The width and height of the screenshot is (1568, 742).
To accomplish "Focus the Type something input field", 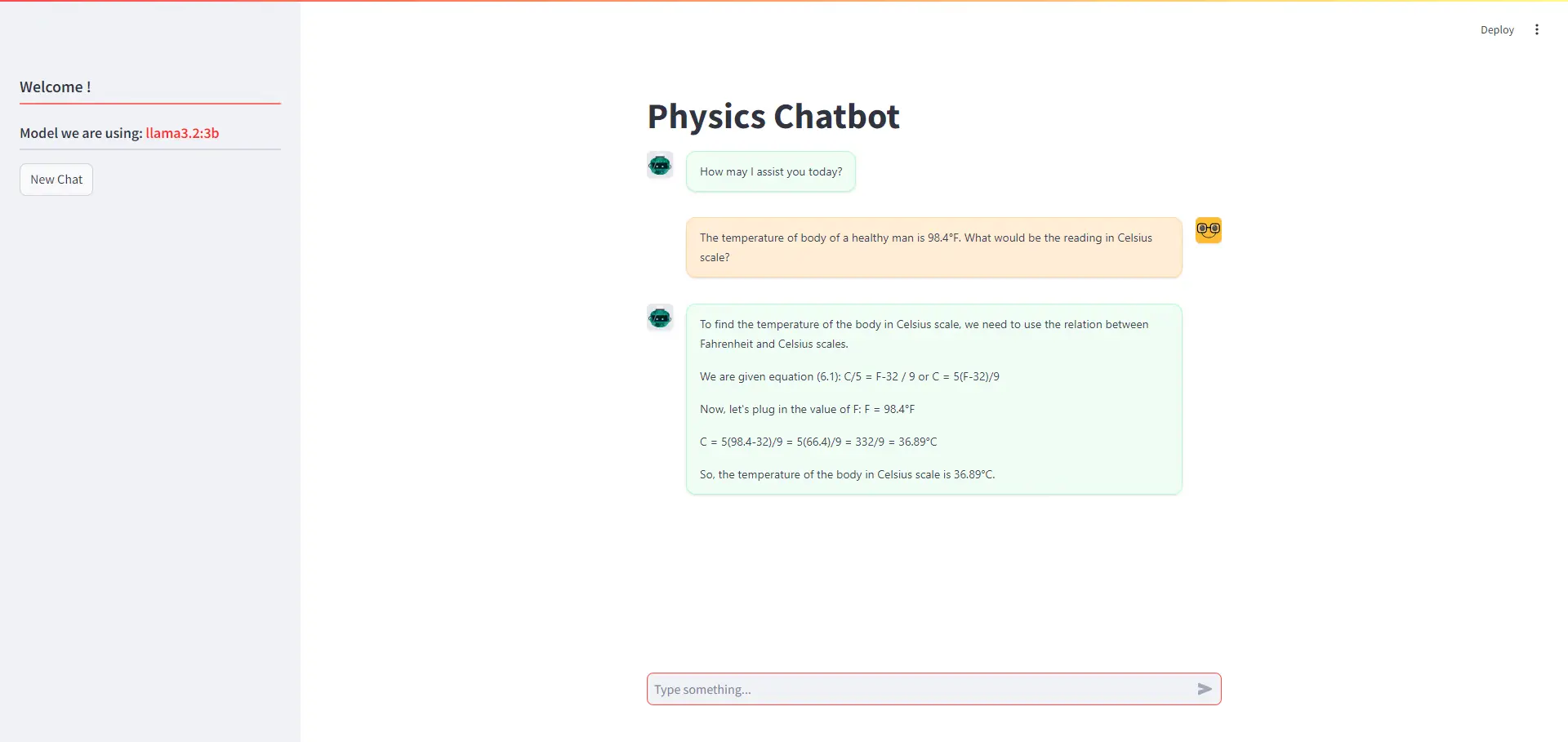I will (898, 689).
